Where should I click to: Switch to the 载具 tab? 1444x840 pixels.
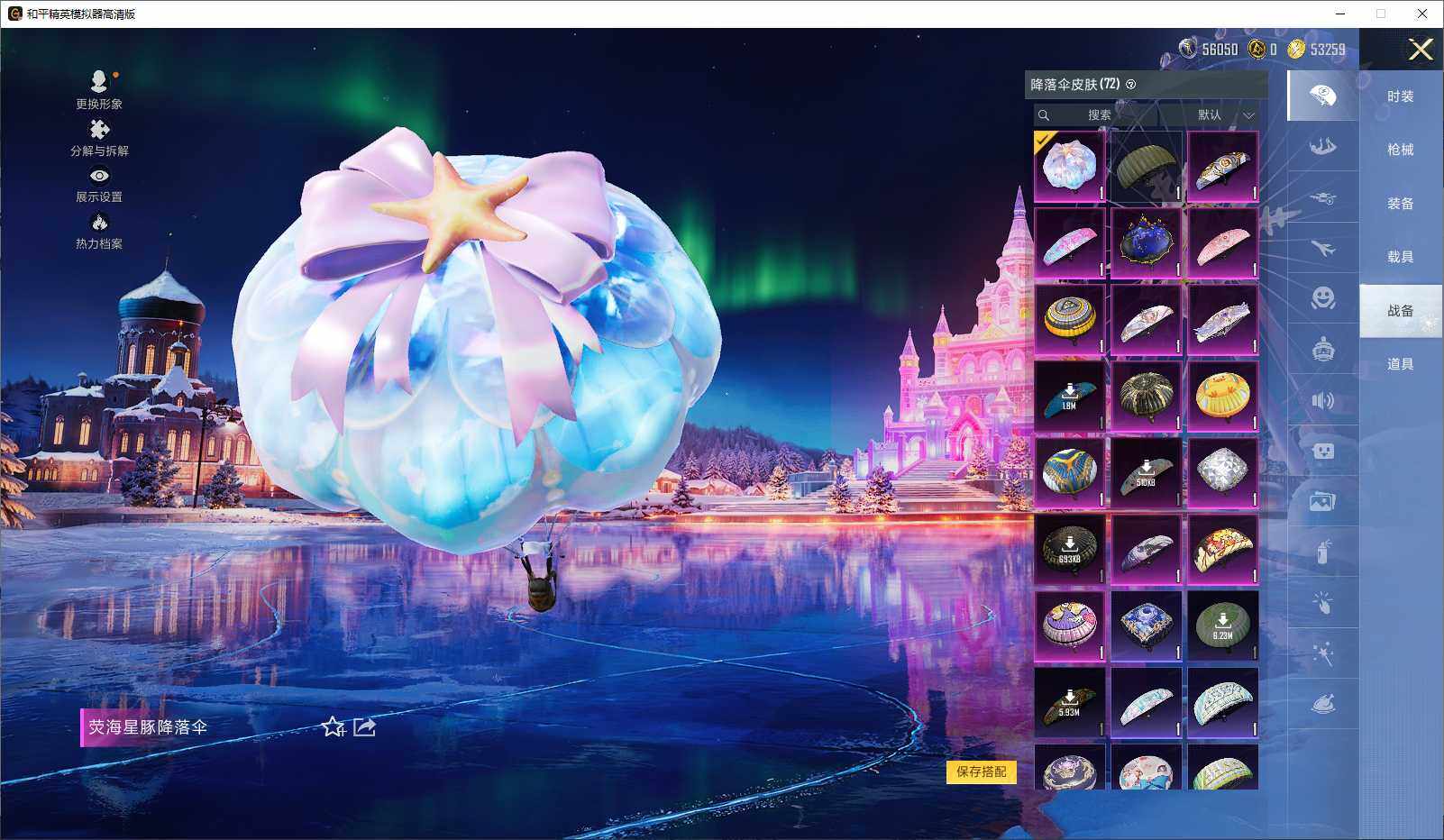coord(1400,257)
